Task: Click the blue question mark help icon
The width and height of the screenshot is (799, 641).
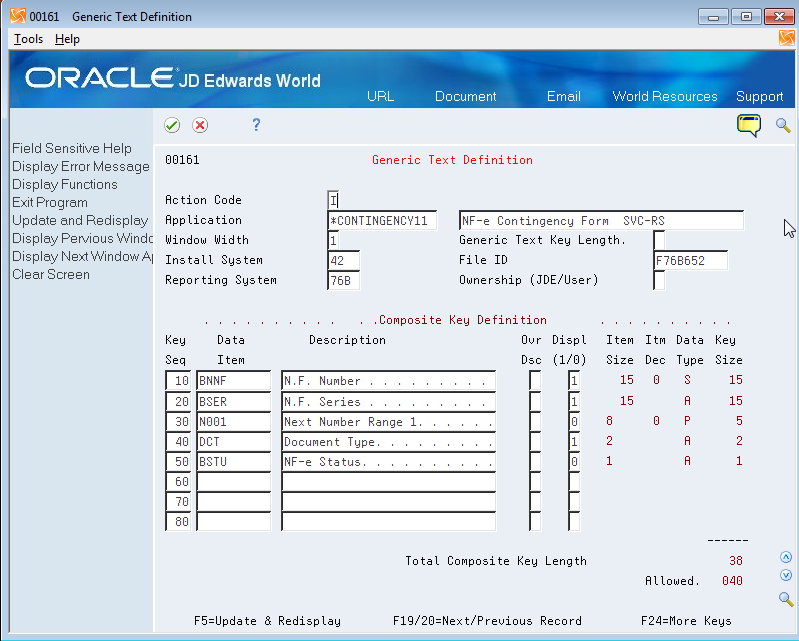Action: pos(256,125)
